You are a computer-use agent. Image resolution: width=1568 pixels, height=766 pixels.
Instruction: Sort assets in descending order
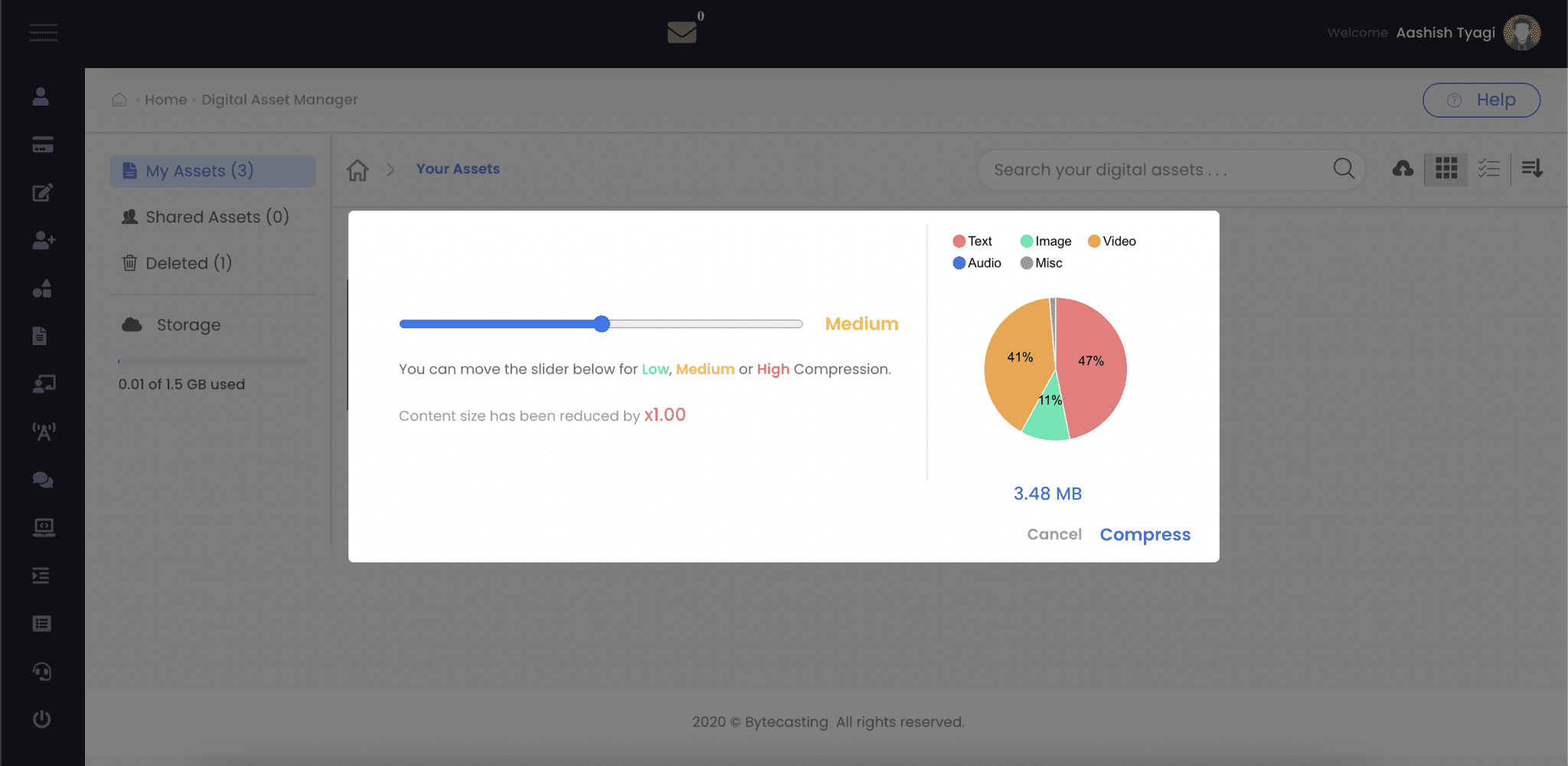[1533, 169]
